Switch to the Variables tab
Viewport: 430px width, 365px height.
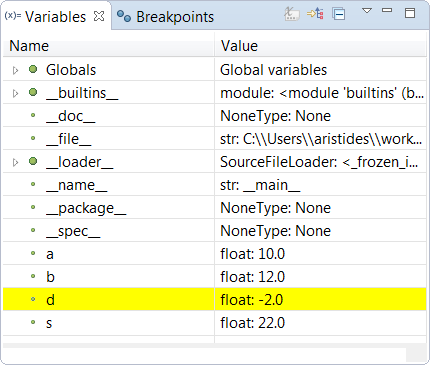point(55,17)
